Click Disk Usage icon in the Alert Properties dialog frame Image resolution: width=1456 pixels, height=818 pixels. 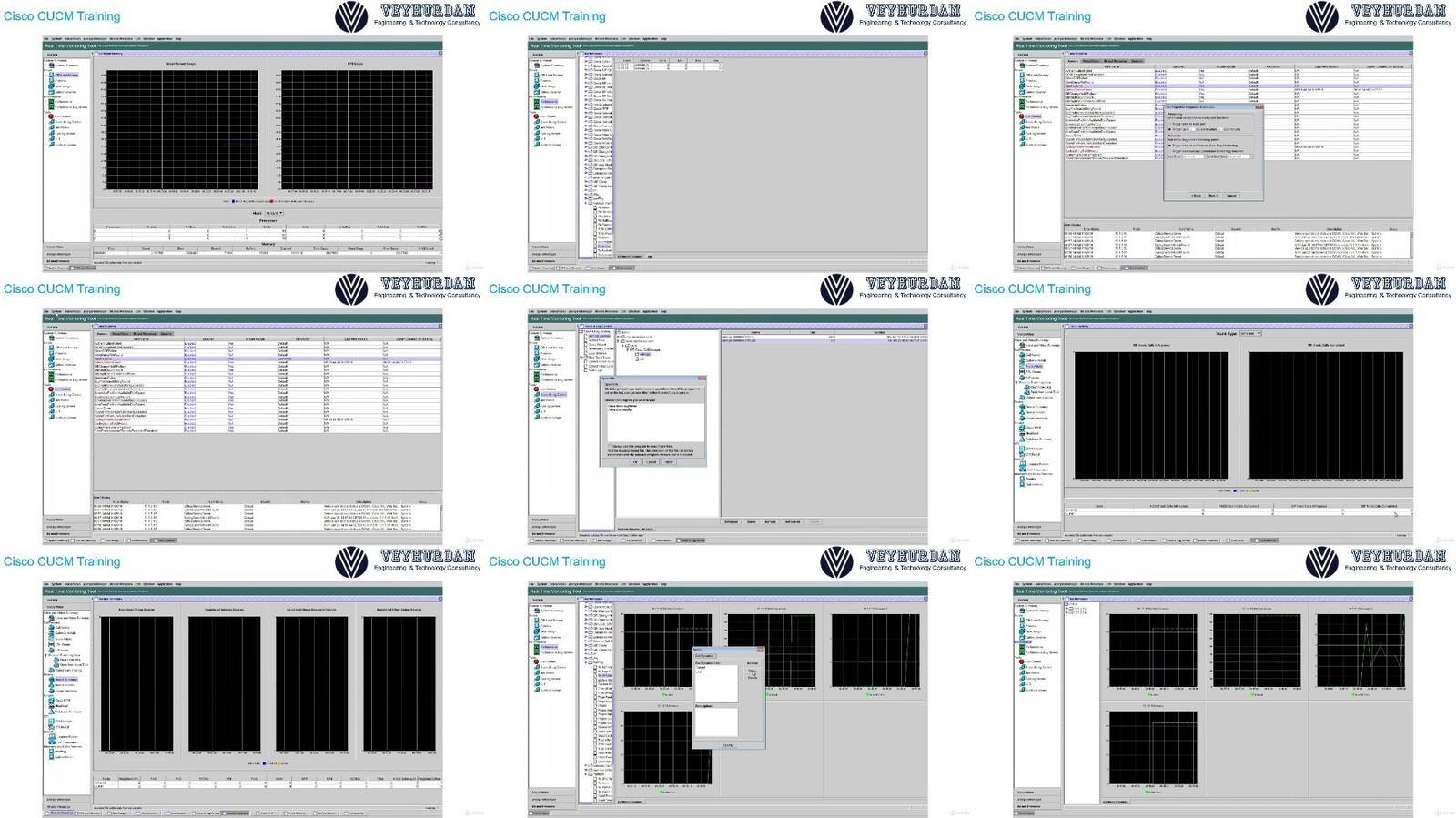(x=1023, y=86)
